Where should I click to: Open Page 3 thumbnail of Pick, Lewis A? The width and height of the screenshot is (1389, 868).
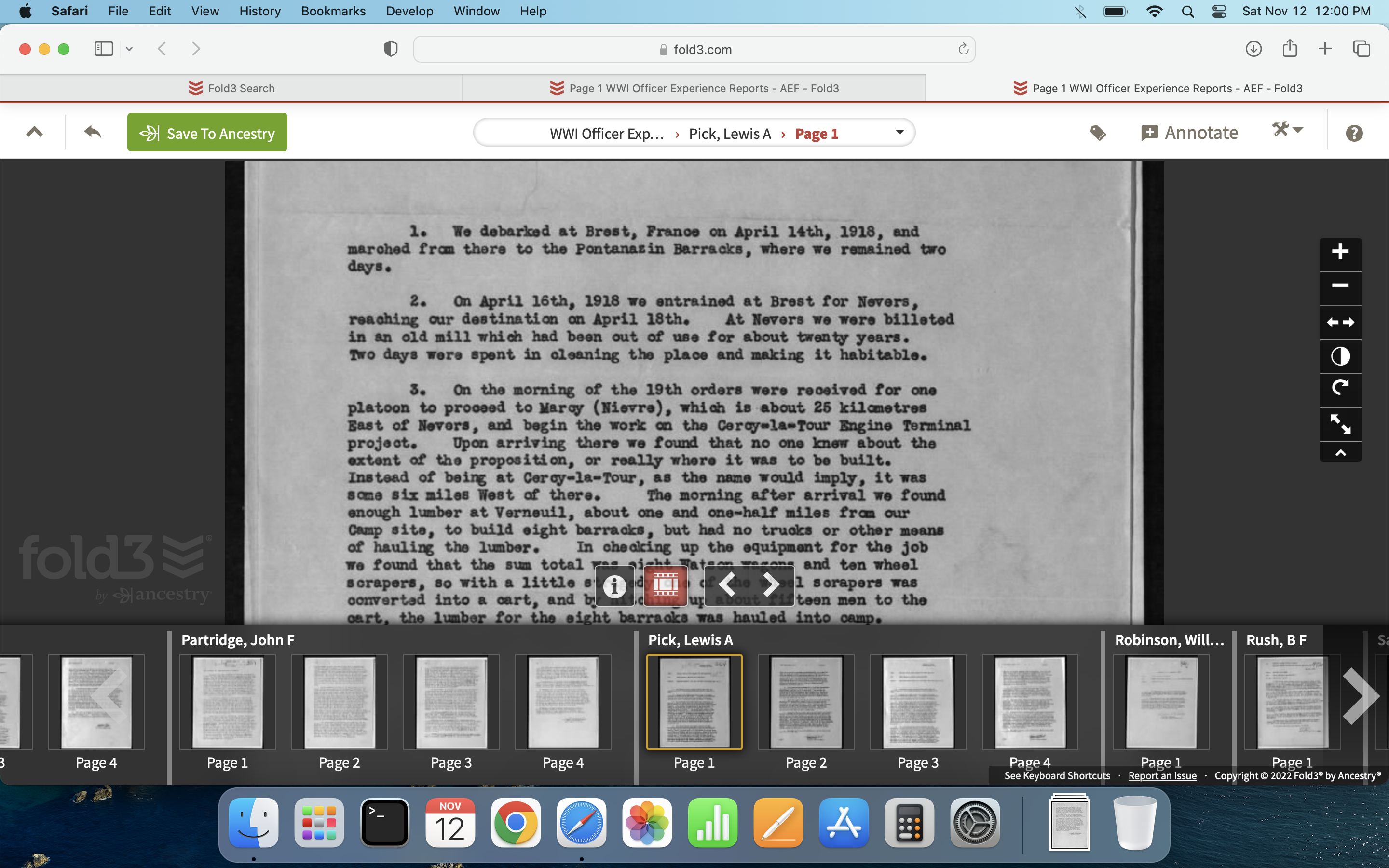point(917,702)
